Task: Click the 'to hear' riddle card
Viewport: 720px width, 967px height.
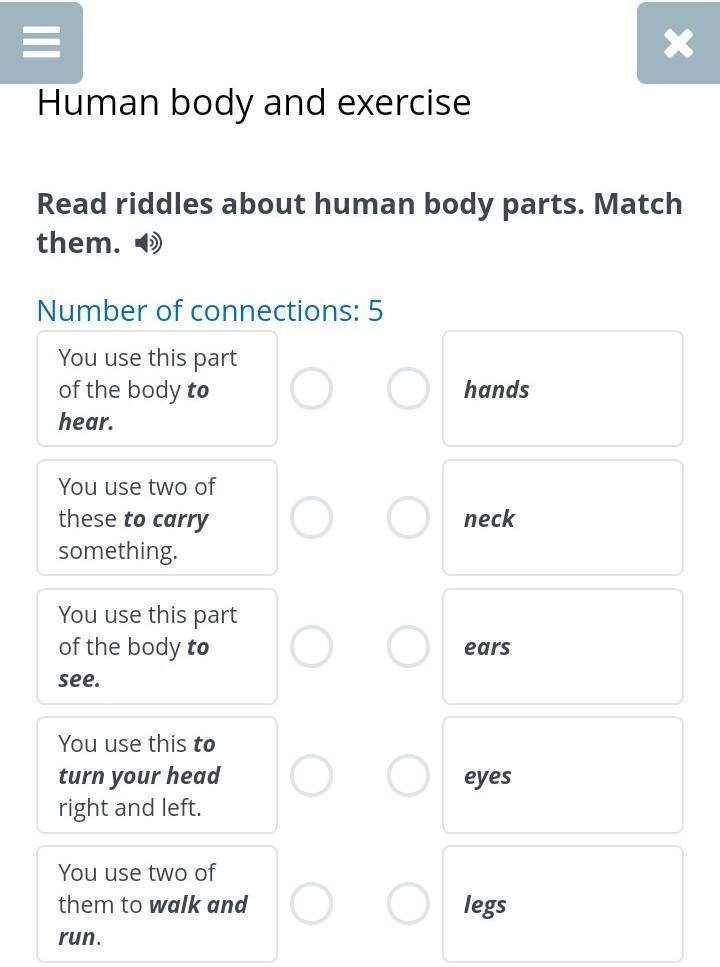Action: (157, 389)
